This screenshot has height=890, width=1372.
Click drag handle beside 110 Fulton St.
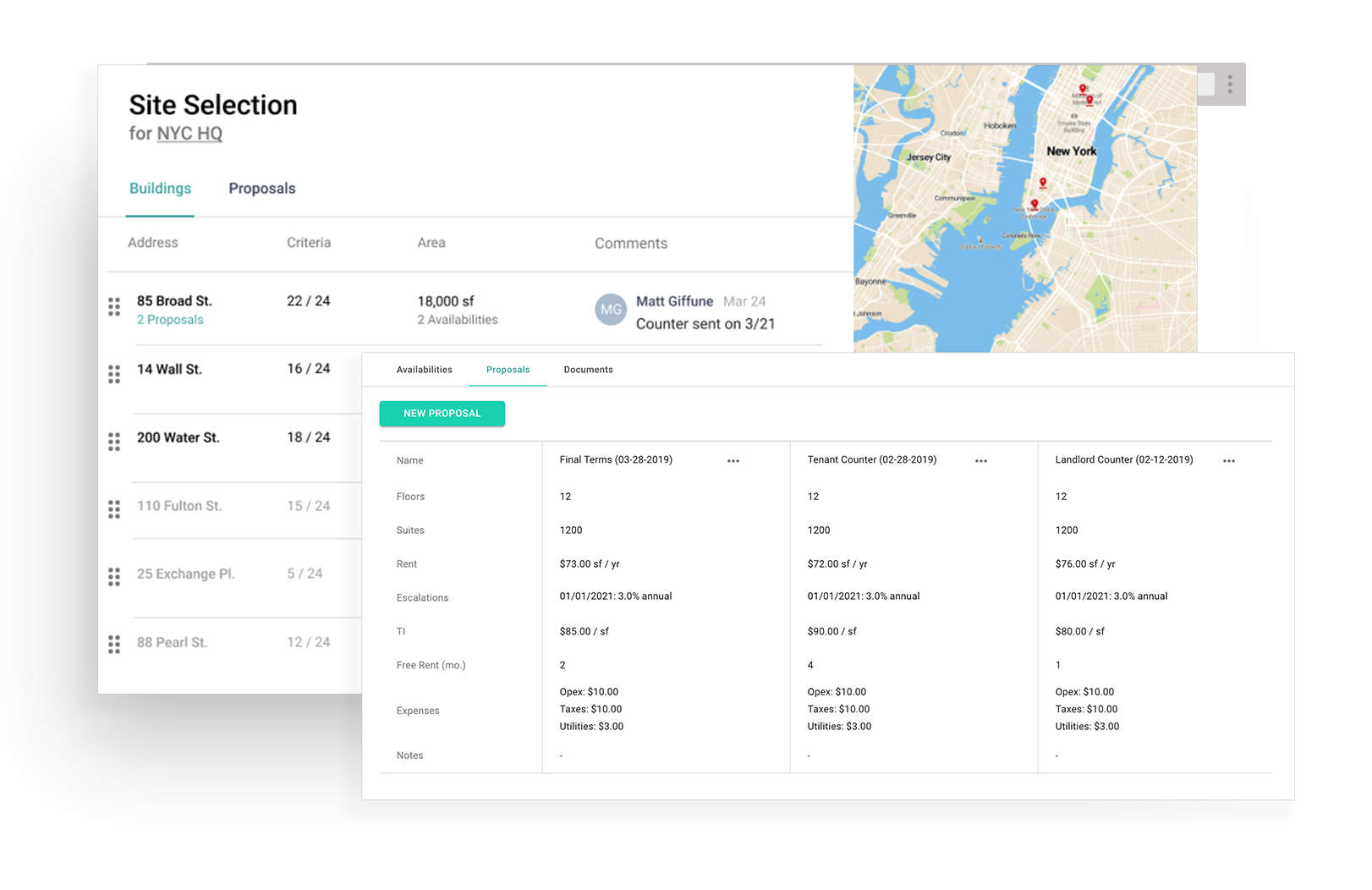pos(114,509)
